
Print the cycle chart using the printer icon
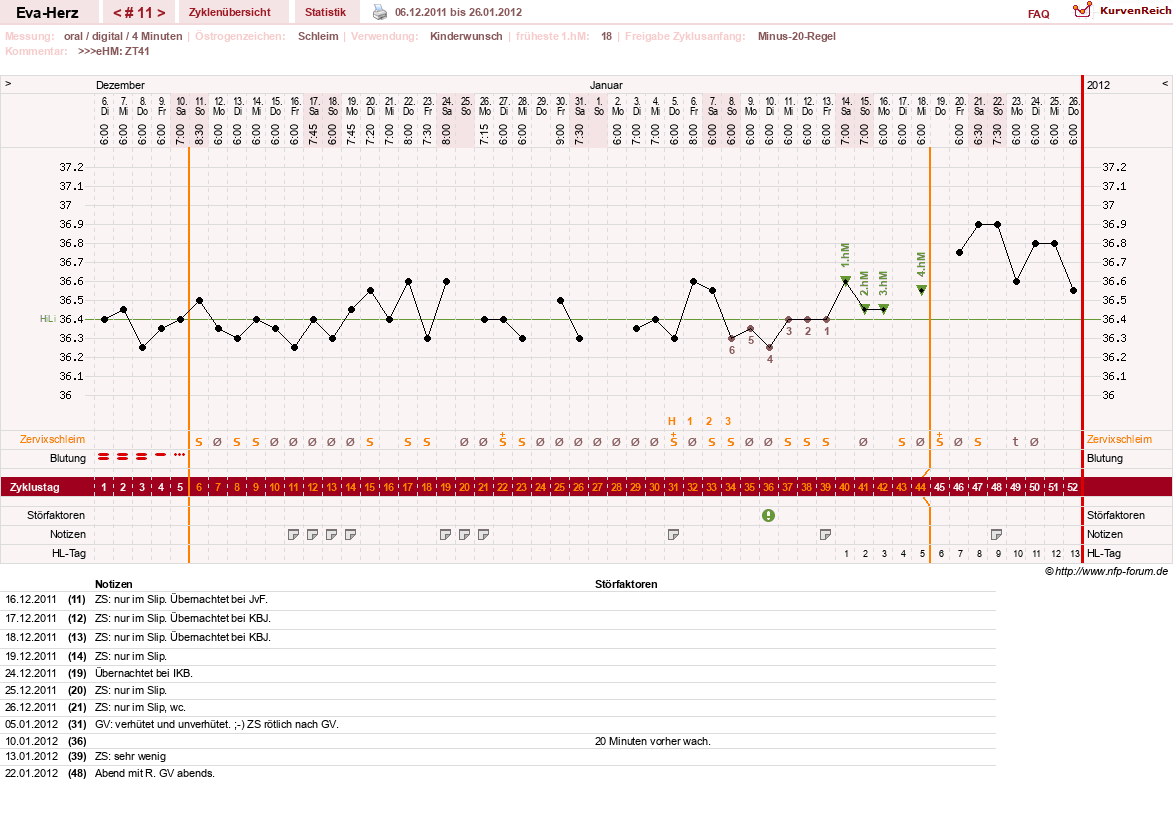pyautogui.click(x=380, y=12)
